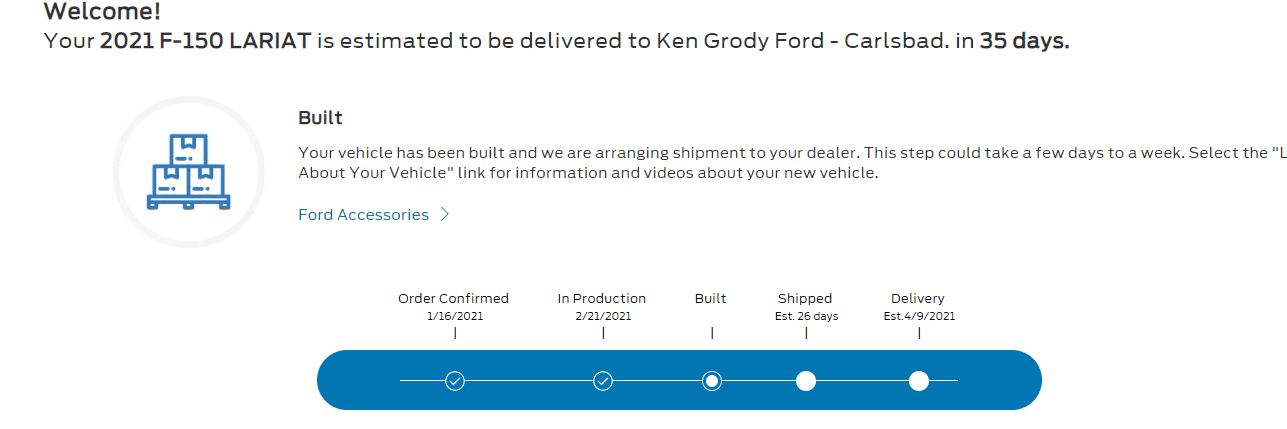
Task: Click the Built status boxes icon
Action: (x=188, y=172)
